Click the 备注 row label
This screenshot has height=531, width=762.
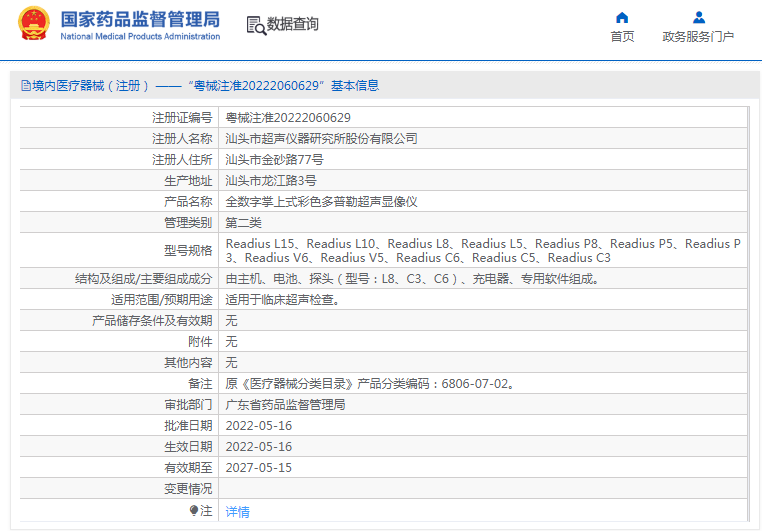200,384
